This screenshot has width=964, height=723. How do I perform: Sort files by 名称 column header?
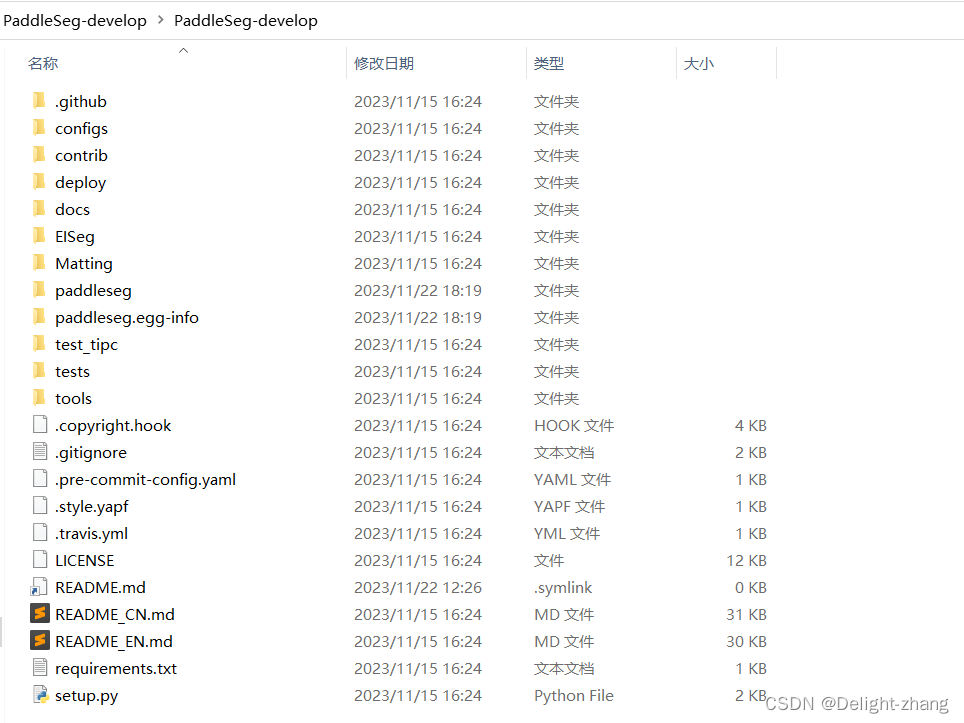coord(43,63)
